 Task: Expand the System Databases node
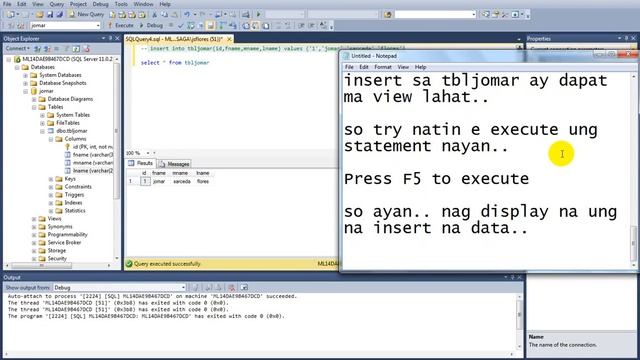[x=25, y=75]
